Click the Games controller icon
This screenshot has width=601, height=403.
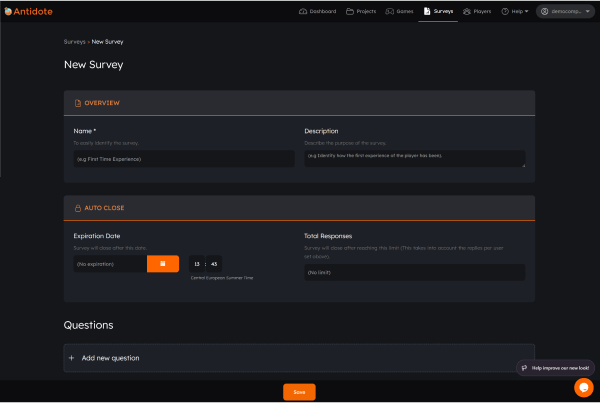pos(389,12)
